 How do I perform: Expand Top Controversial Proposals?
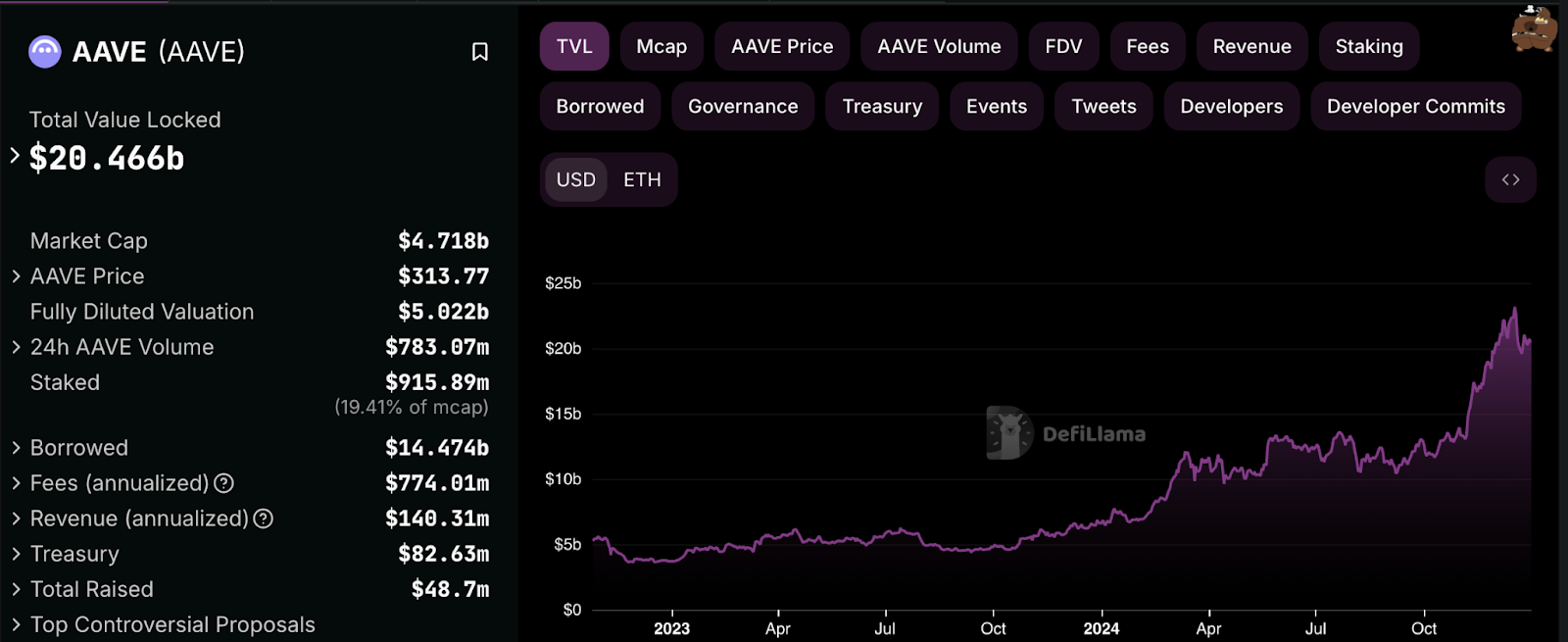pos(16,624)
